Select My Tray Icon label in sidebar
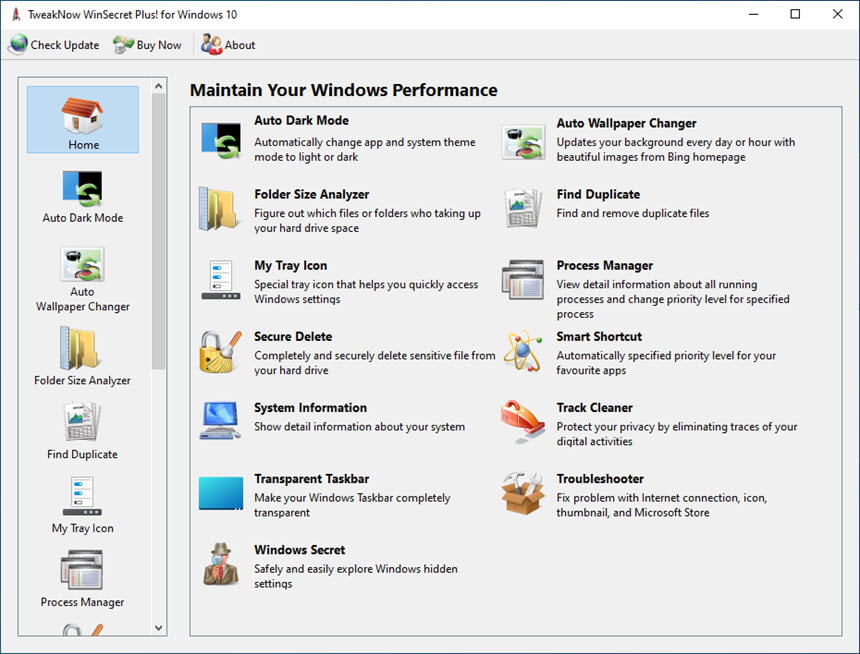Screen dimensions: 860x654 tap(83, 528)
